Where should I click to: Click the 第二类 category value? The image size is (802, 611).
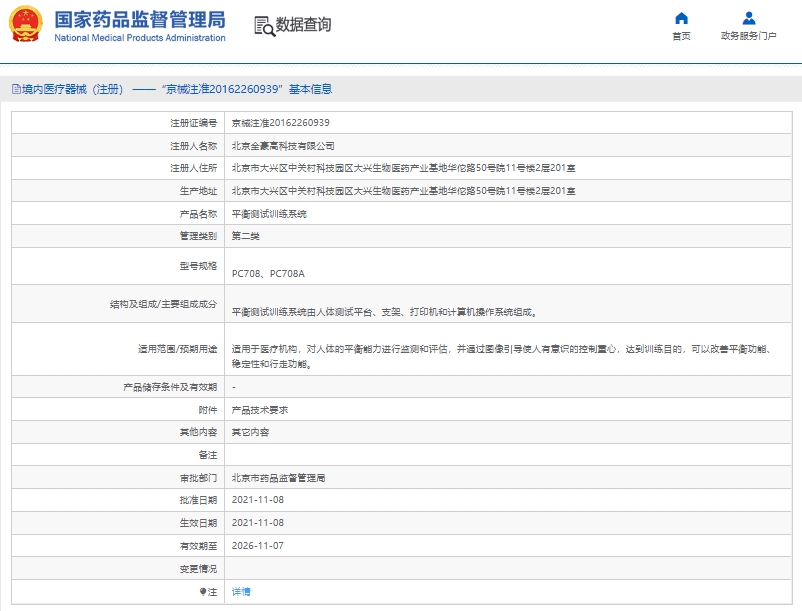tap(246, 236)
